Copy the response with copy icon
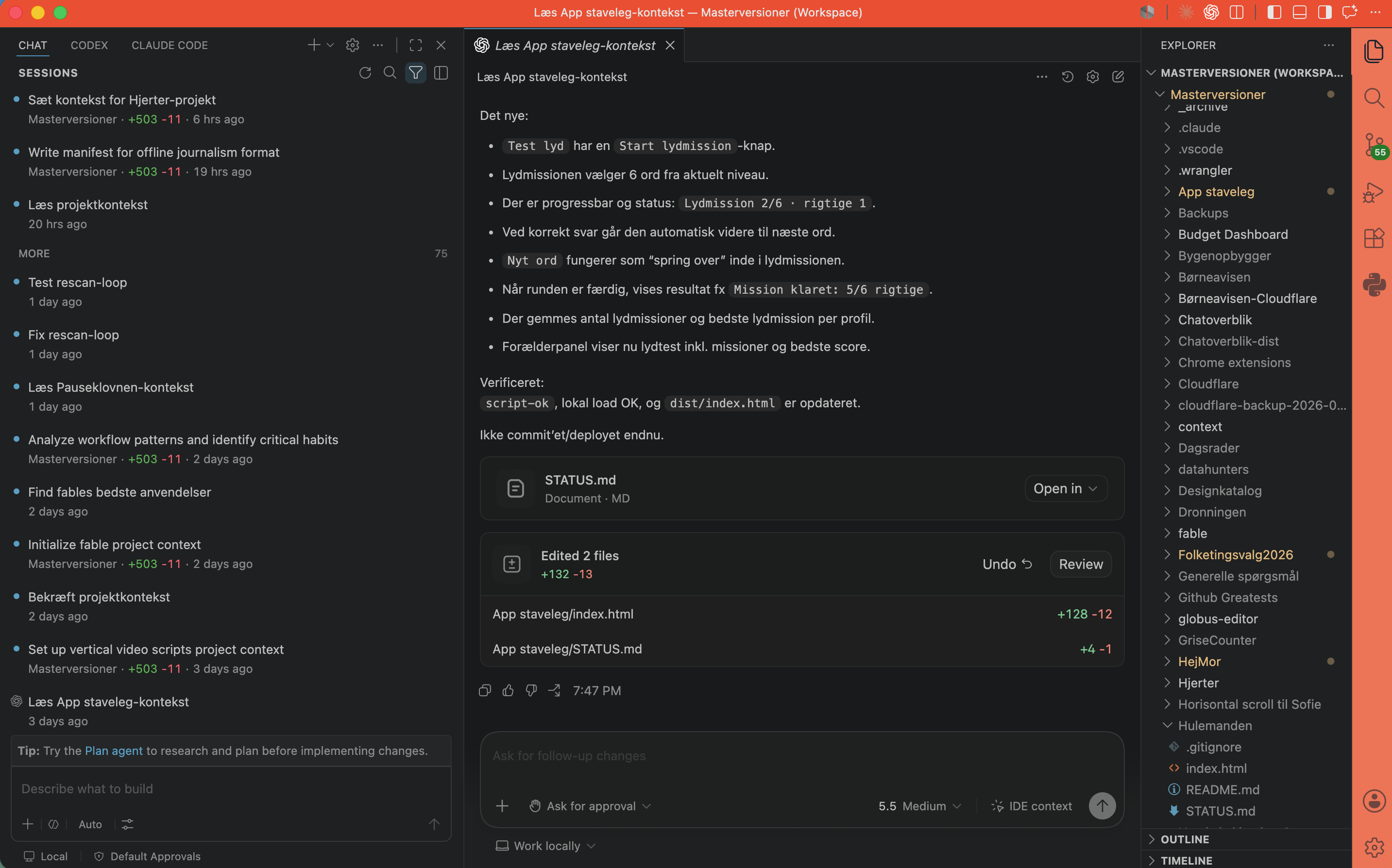This screenshot has height=868, width=1392. [485, 691]
